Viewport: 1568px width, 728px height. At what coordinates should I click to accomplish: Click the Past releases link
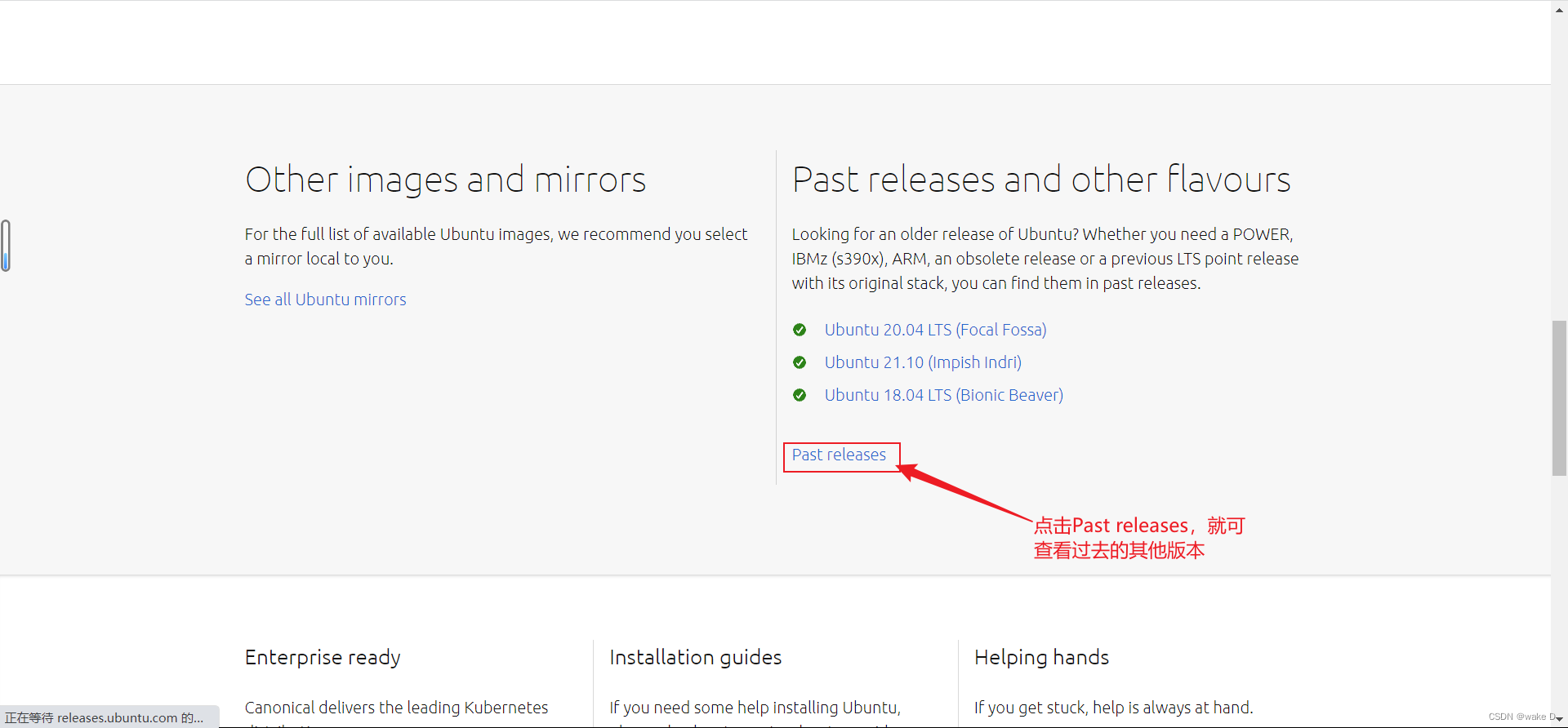[x=839, y=455]
